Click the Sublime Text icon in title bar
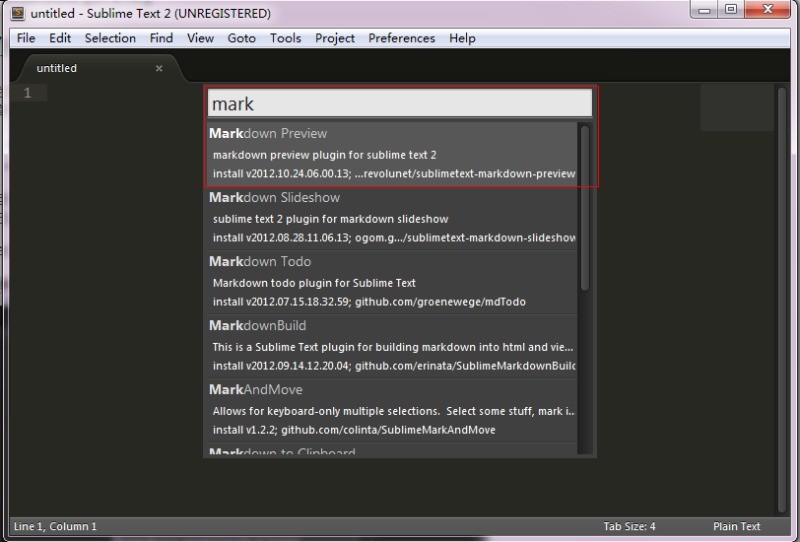Viewport: 800px width, 542px height. pos(17,14)
